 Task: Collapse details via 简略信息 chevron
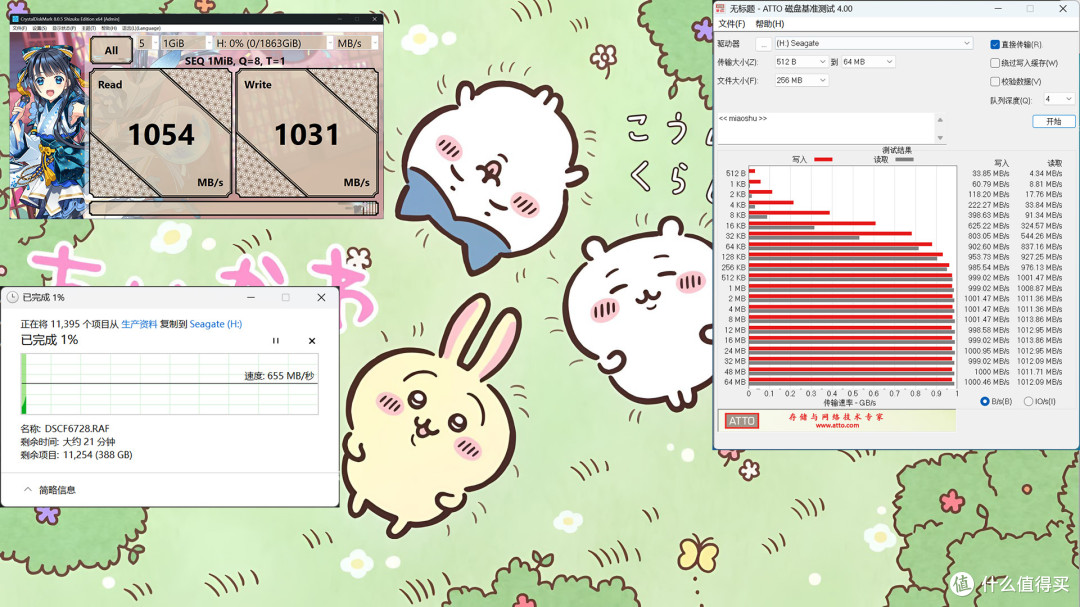(x=28, y=489)
